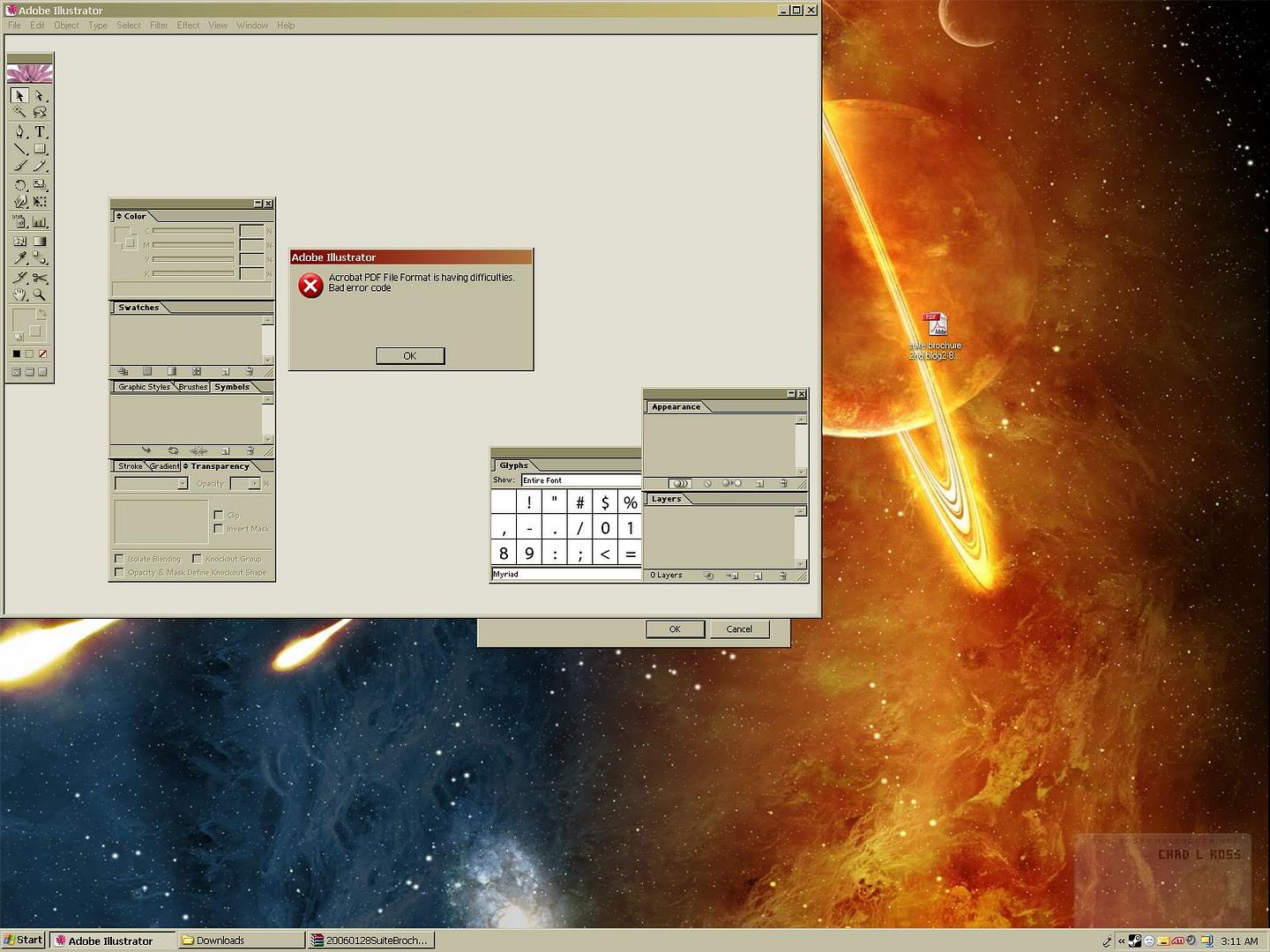Toggle the Clip checkbox
Viewport: 1270px width, 952px height.
219,515
